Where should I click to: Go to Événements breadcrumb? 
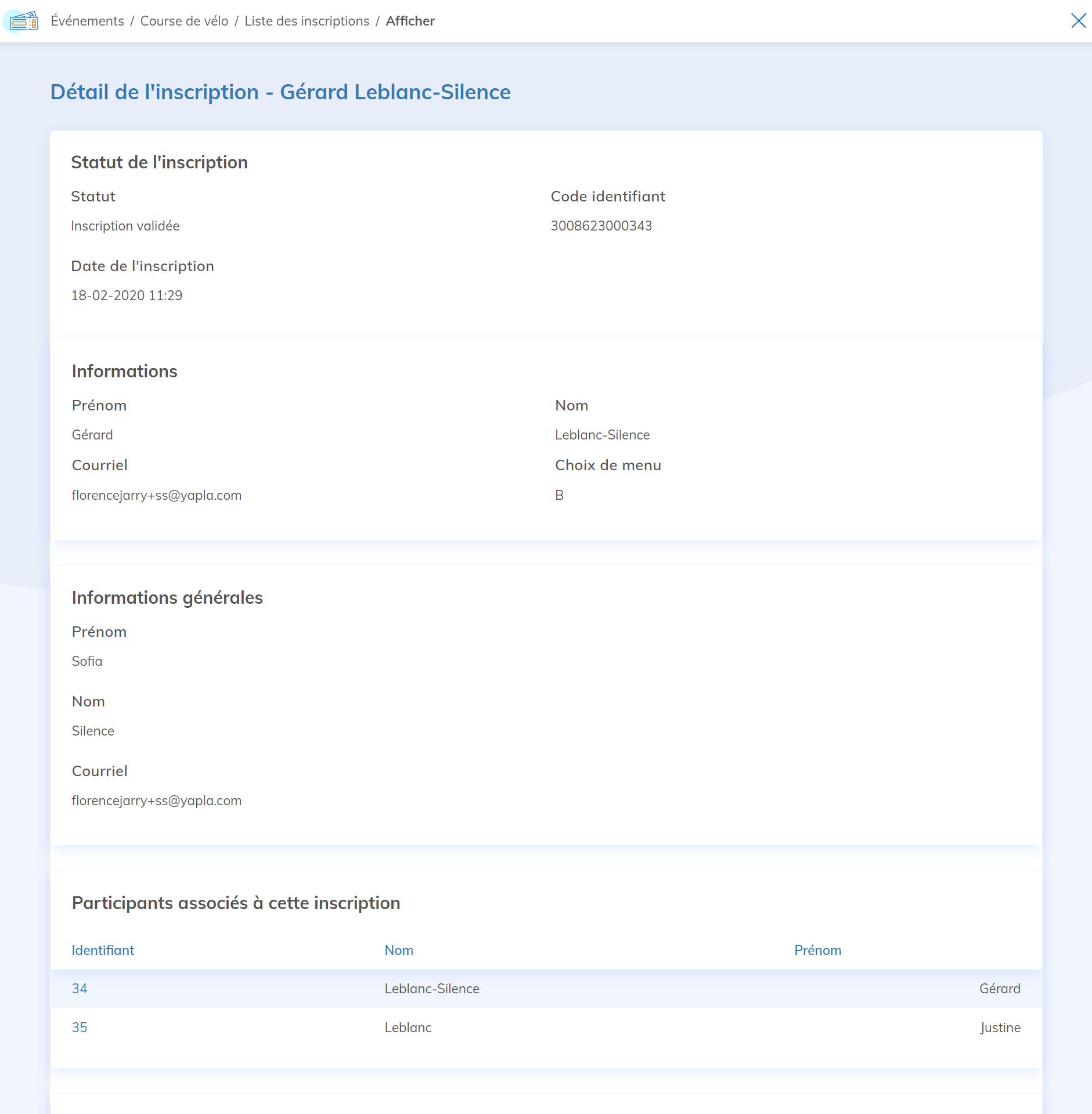[87, 21]
